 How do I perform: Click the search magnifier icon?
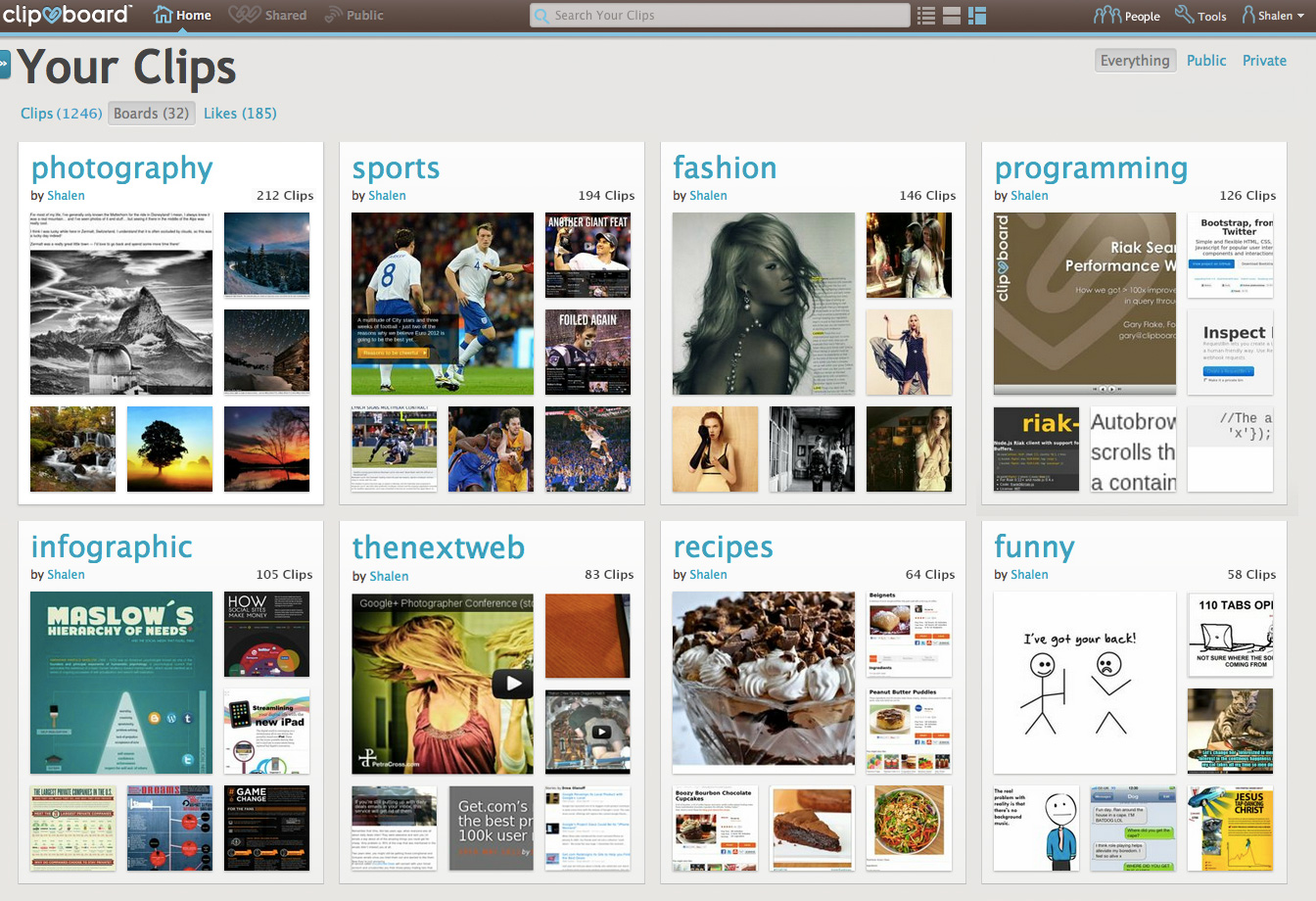[540, 15]
